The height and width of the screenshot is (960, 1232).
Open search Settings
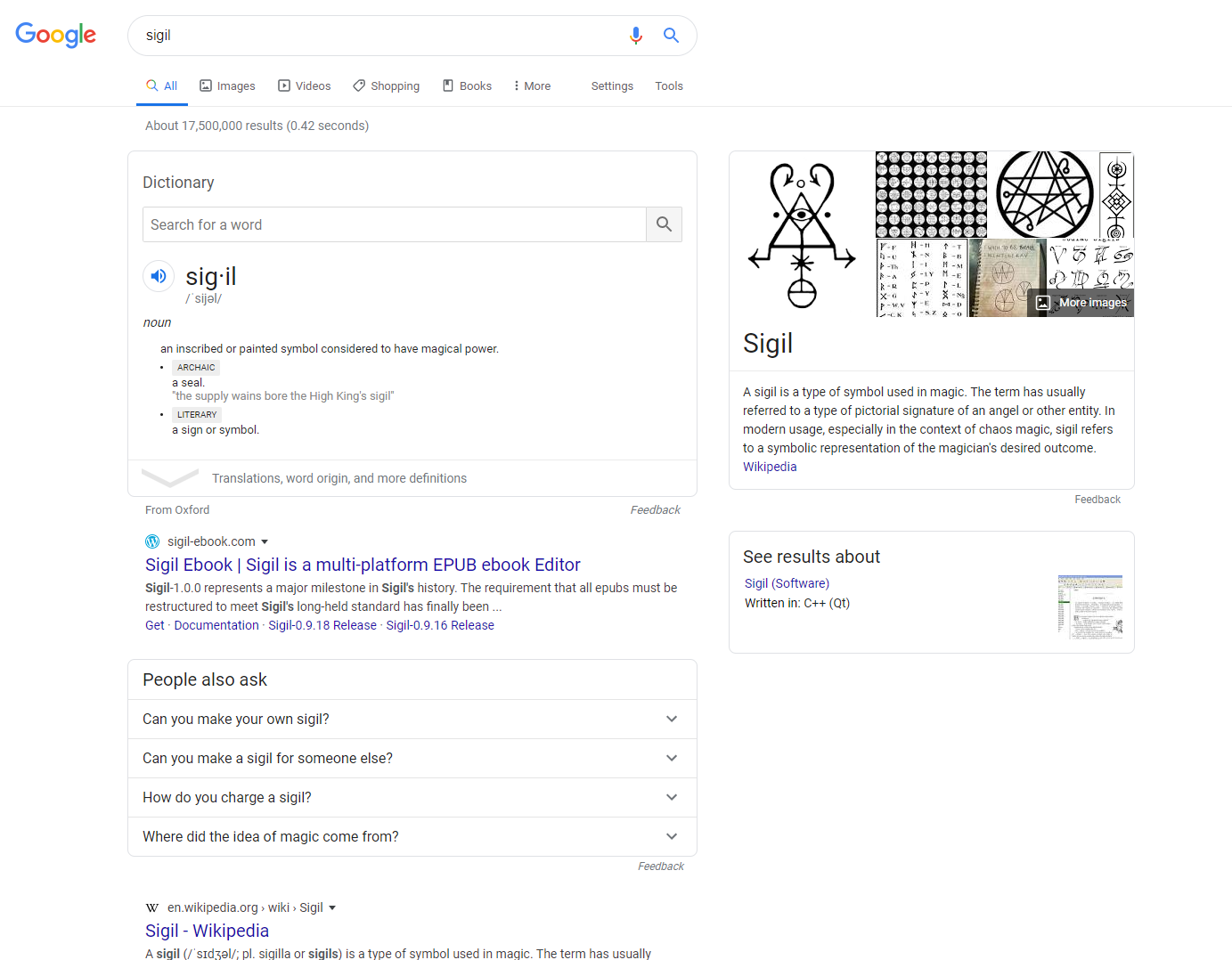[x=612, y=86]
